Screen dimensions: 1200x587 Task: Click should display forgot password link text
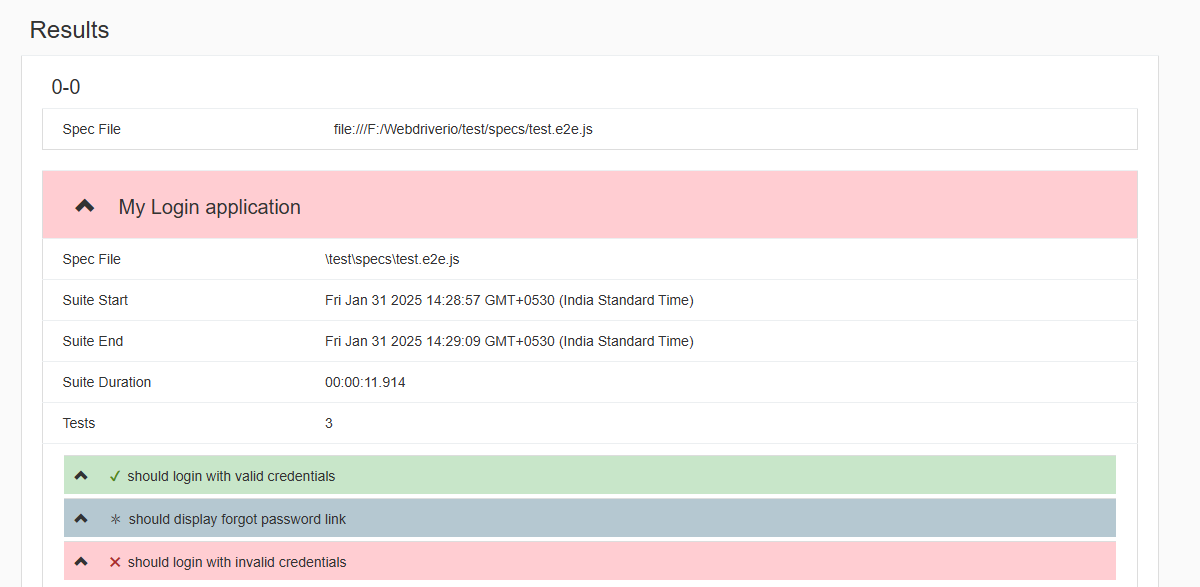pos(238,519)
